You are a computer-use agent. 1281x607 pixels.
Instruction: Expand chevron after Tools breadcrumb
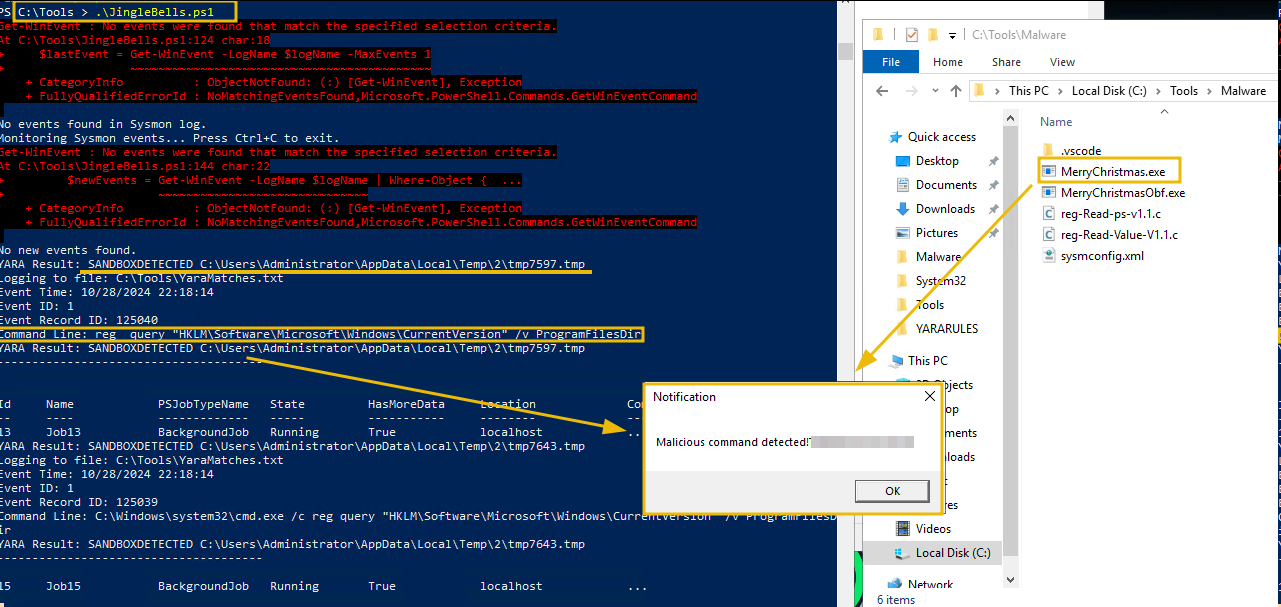tap(1209, 91)
